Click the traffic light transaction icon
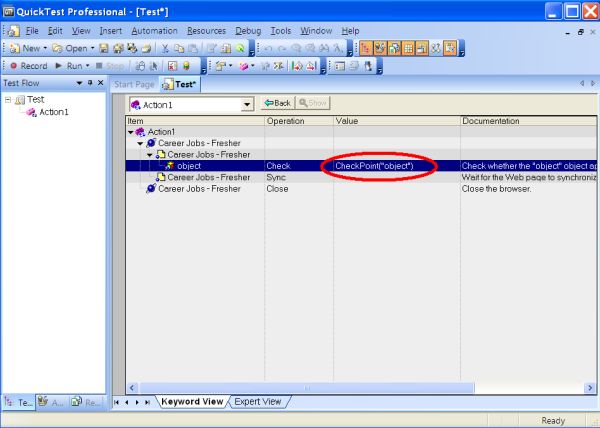The height and width of the screenshot is (428, 600). [186, 66]
